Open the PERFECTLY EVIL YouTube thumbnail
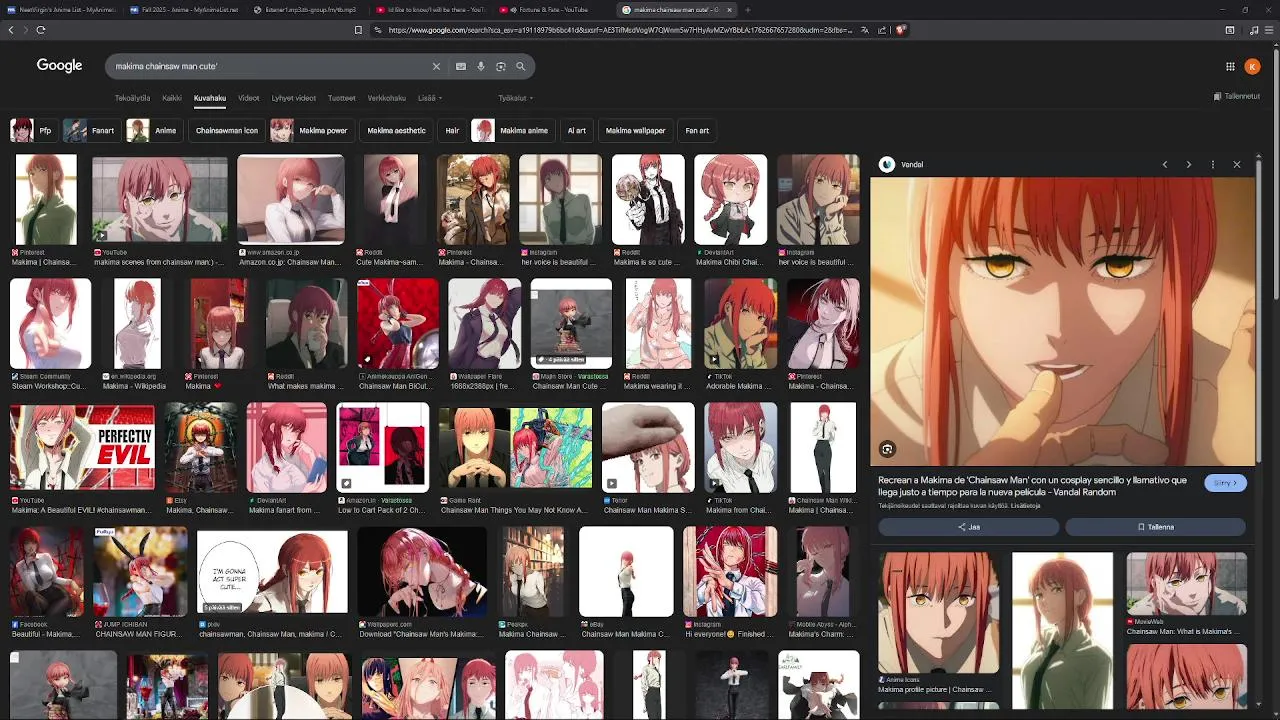The image size is (1280, 720). pos(82,447)
